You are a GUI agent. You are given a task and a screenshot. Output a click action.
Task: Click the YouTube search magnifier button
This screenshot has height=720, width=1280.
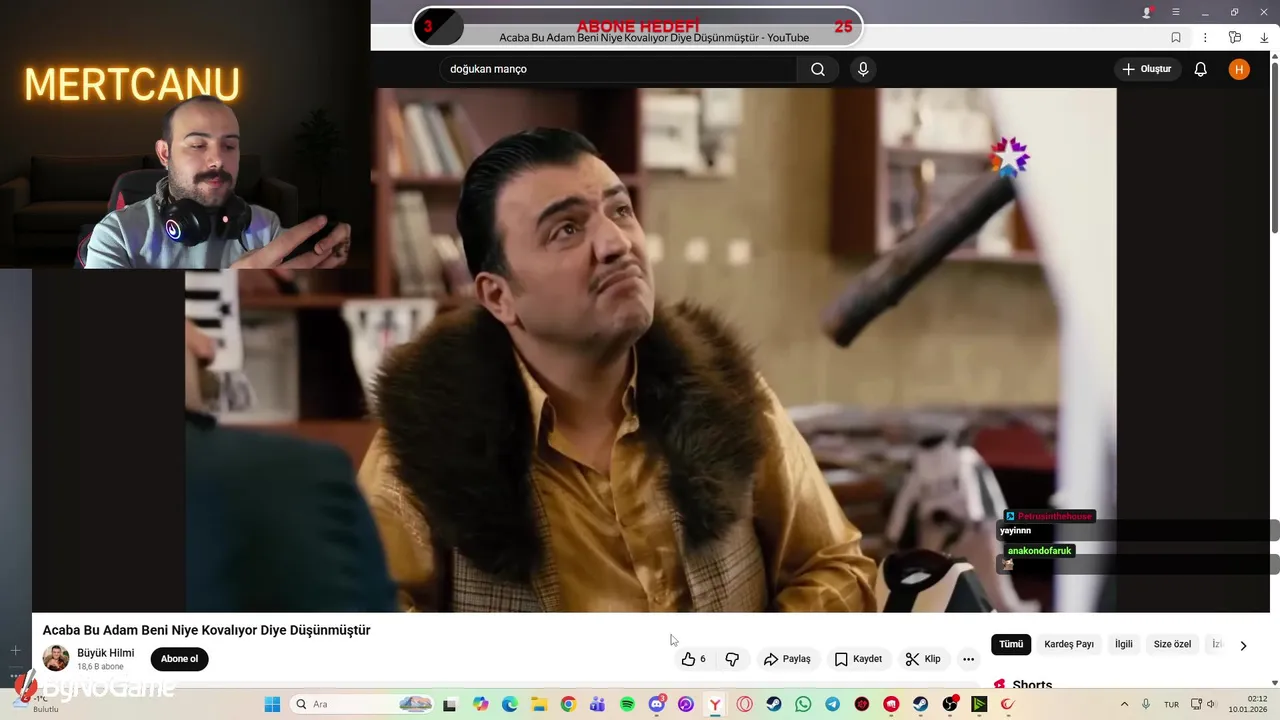tap(818, 69)
